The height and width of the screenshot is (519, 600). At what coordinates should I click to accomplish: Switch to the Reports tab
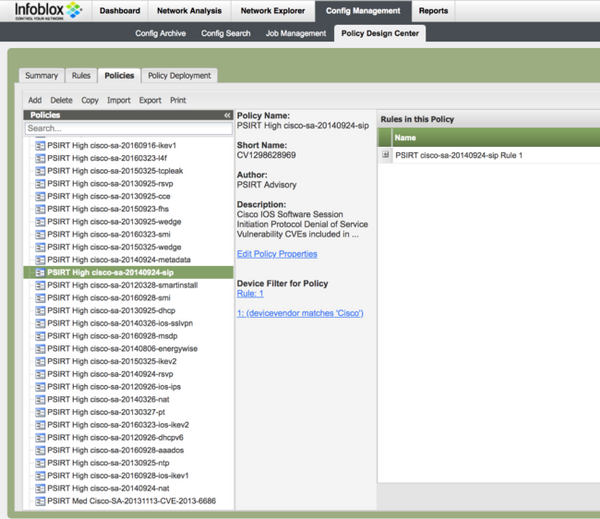[433, 11]
